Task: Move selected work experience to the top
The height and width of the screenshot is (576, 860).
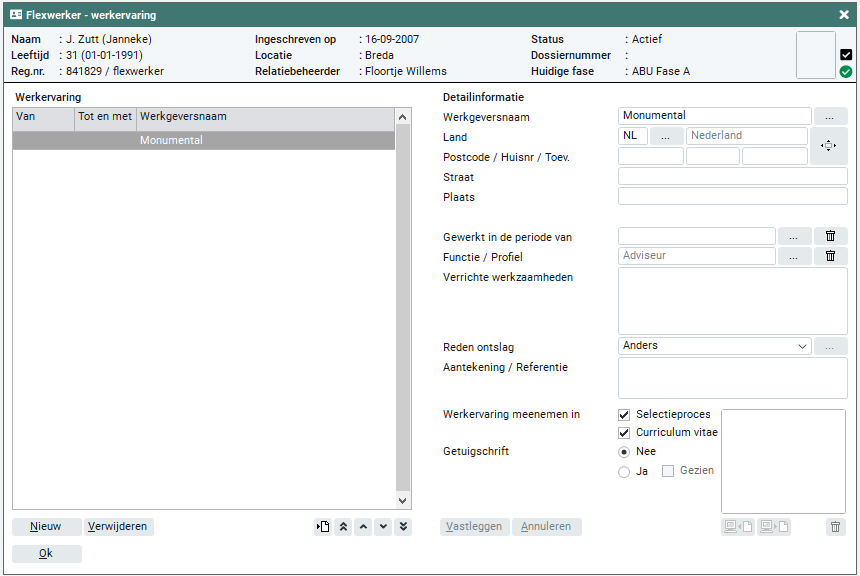Action: coord(343,527)
